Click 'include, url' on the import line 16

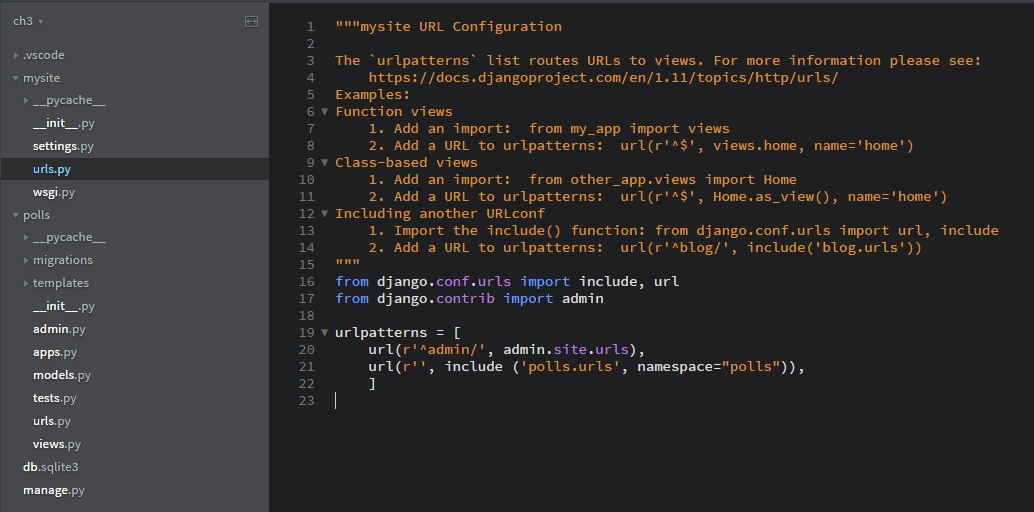click(x=629, y=282)
